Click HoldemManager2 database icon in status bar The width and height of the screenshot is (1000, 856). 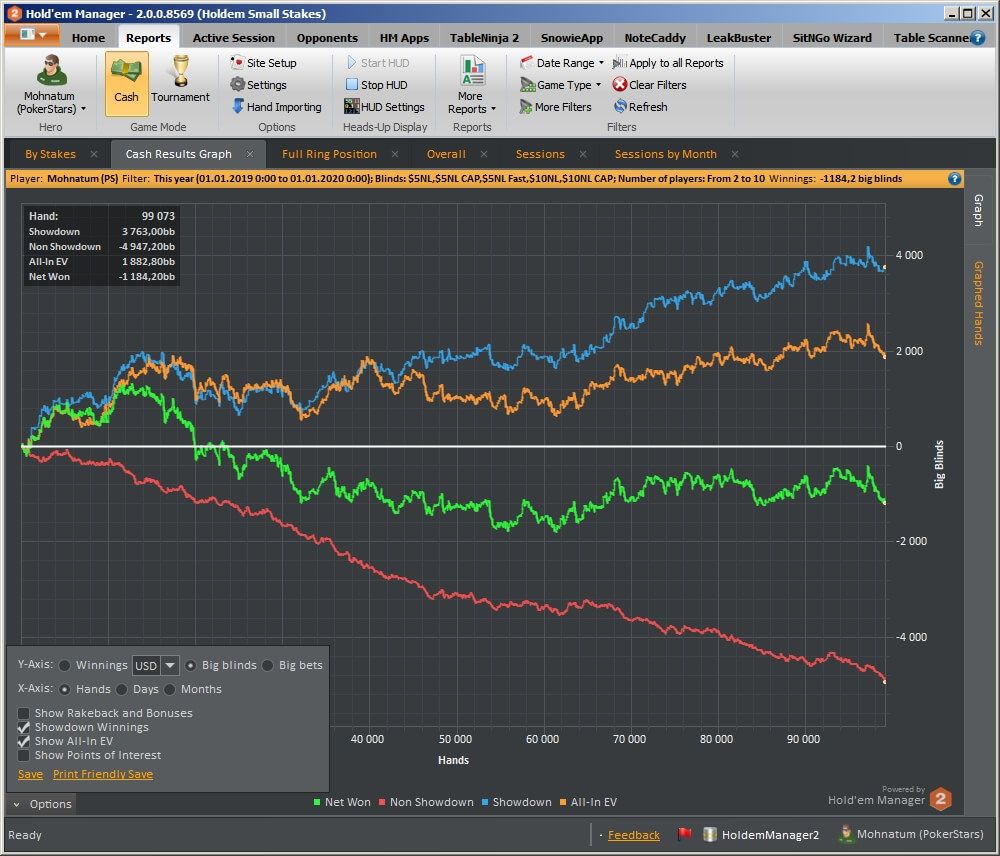pos(710,834)
